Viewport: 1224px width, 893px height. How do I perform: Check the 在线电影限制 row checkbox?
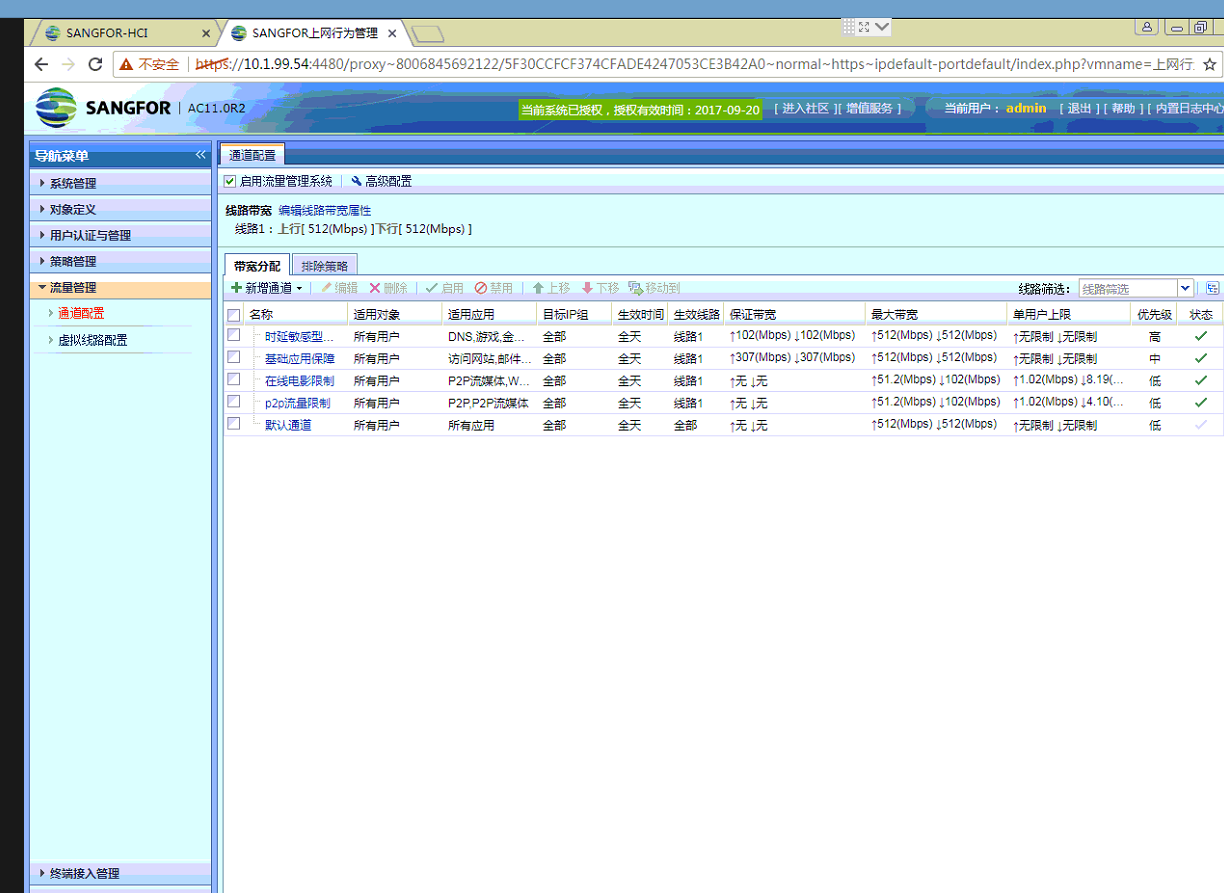click(234, 379)
